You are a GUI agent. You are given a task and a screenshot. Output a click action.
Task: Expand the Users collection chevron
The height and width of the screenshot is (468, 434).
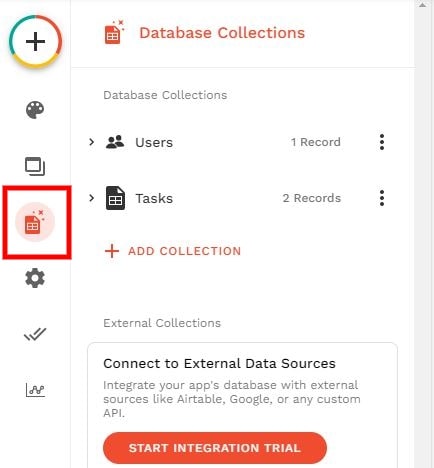(92, 142)
